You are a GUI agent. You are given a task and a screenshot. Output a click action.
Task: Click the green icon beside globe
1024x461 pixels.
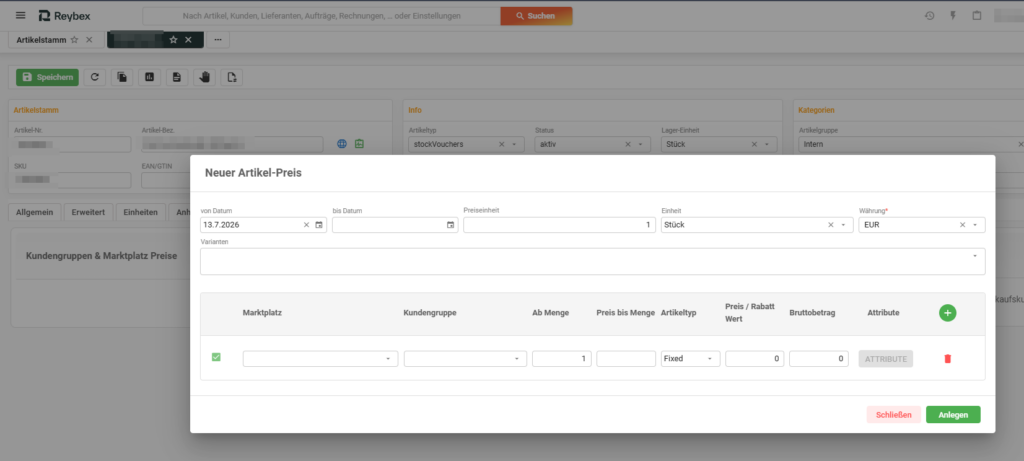pos(359,144)
